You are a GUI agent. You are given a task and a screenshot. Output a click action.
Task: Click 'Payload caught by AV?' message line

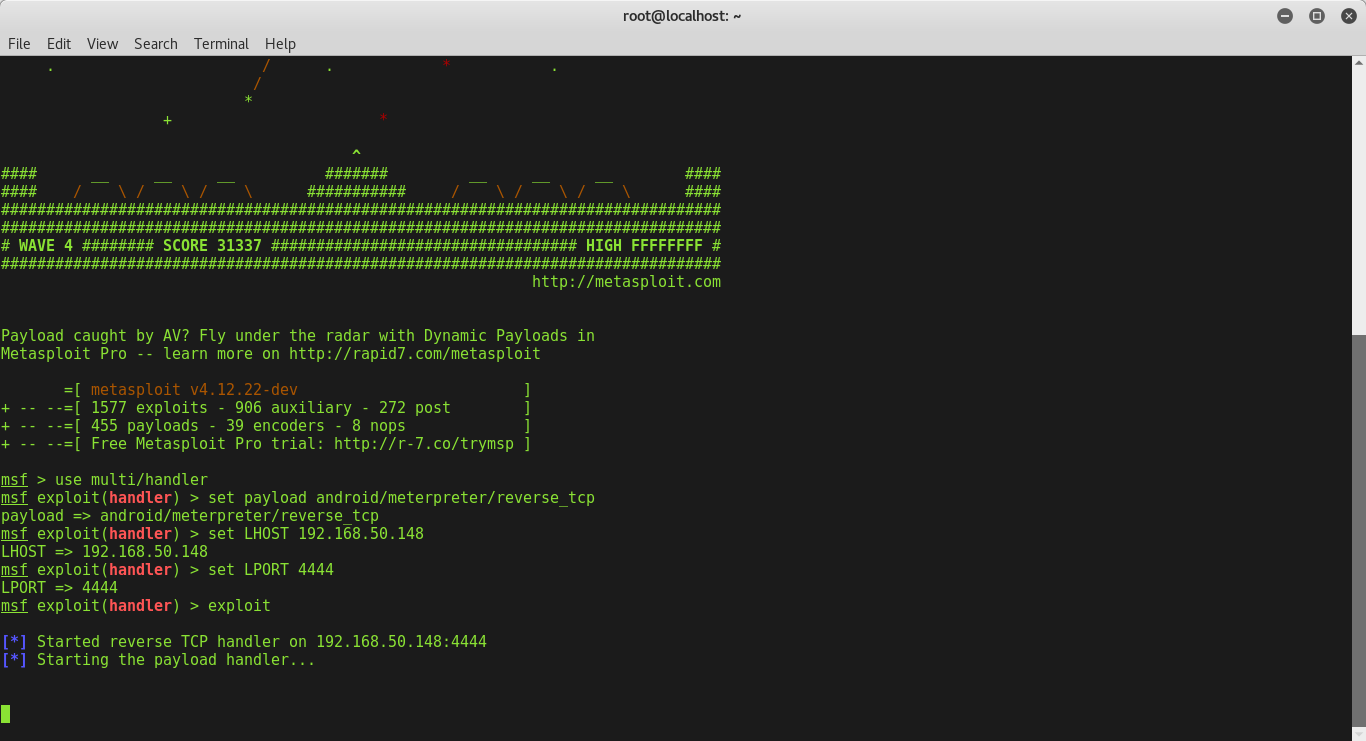pos(298,336)
